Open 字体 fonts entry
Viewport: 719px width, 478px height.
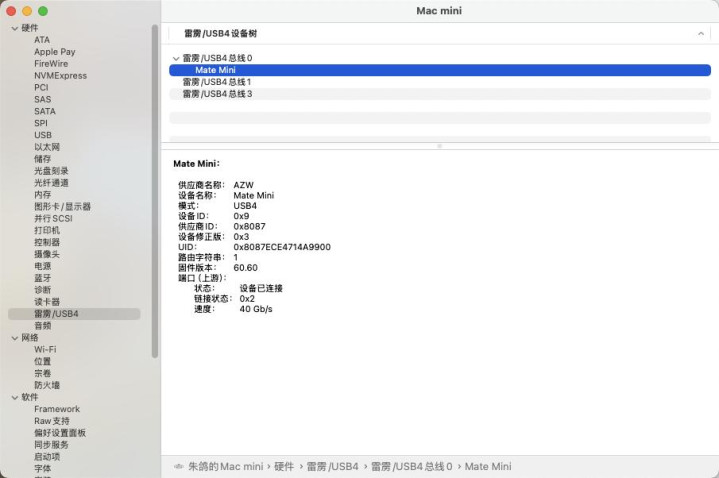pos(42,469)
